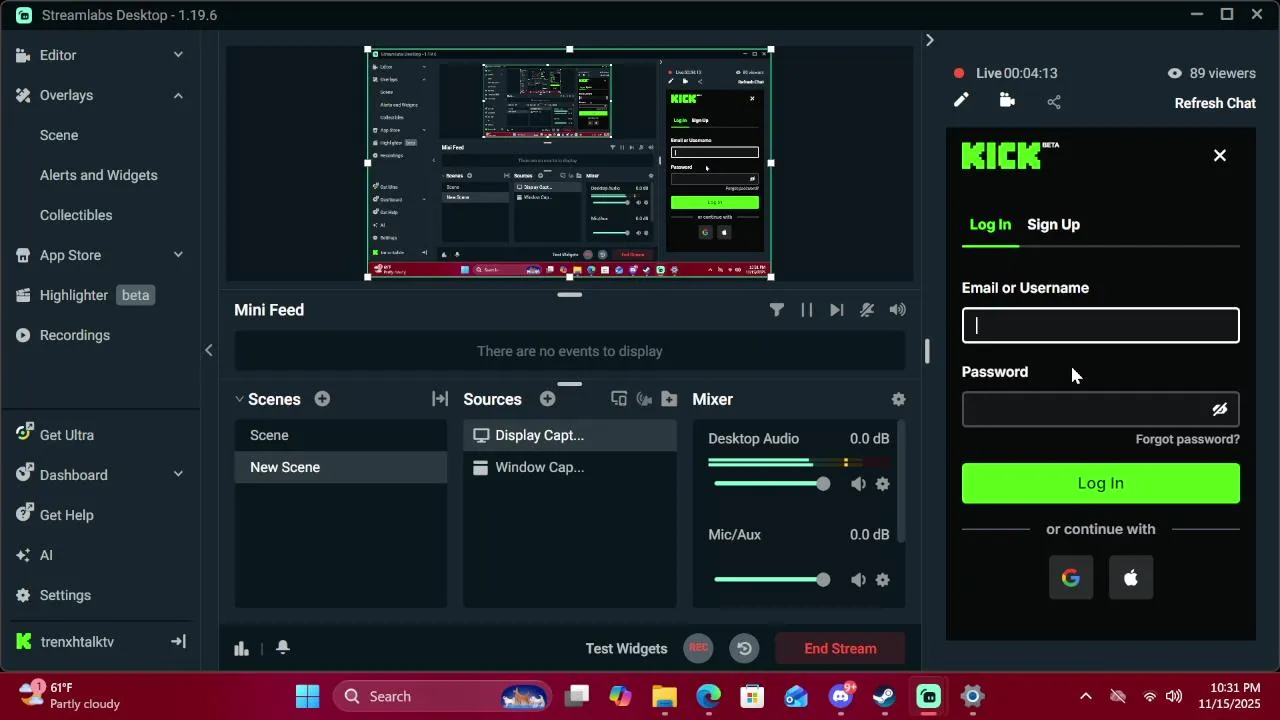The width and height of the screenshot is (1280, 720).
Task: Open Desktop Audio settings gear
Action: (882, 484)
